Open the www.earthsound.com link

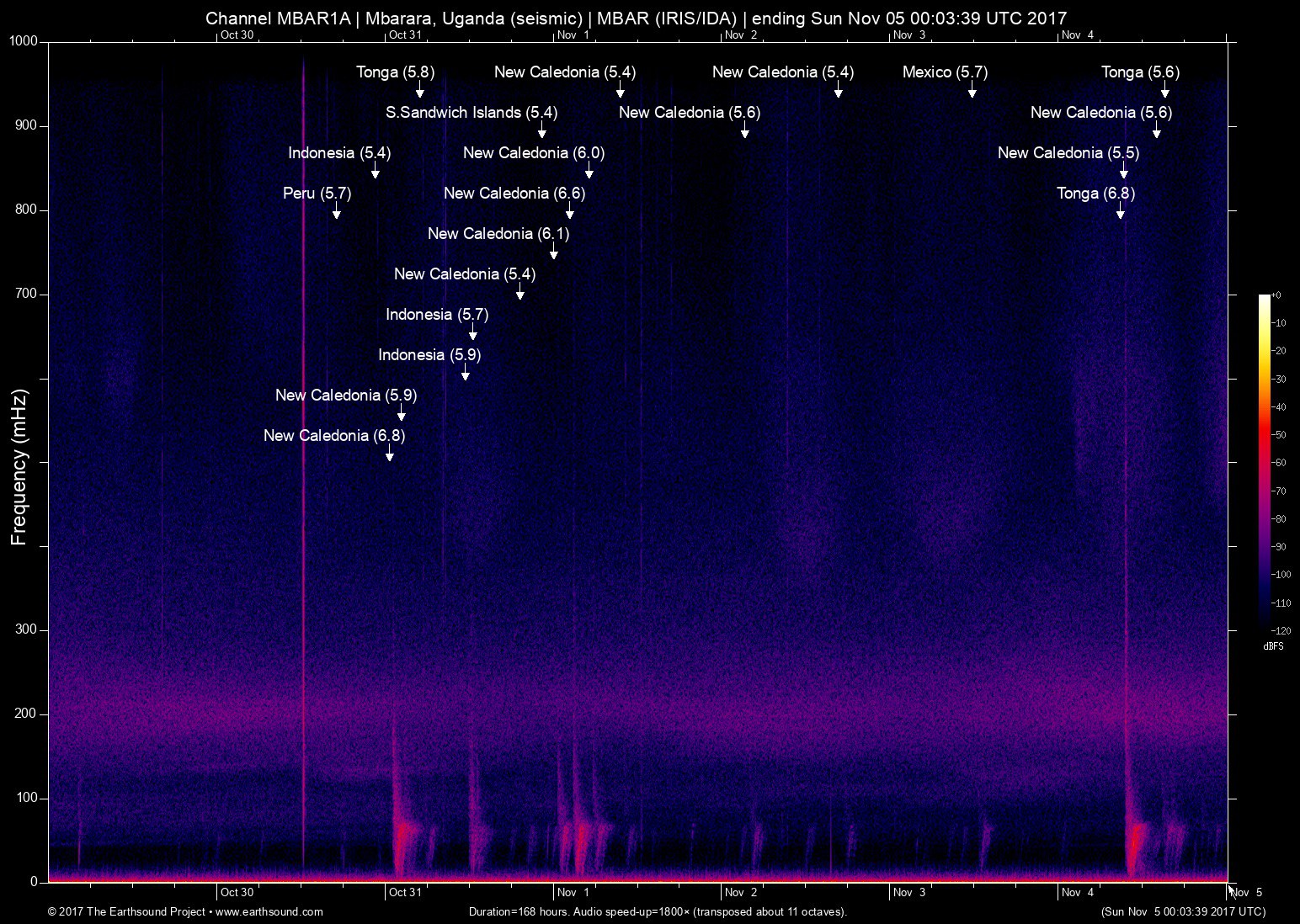click(x=268, y=911)
